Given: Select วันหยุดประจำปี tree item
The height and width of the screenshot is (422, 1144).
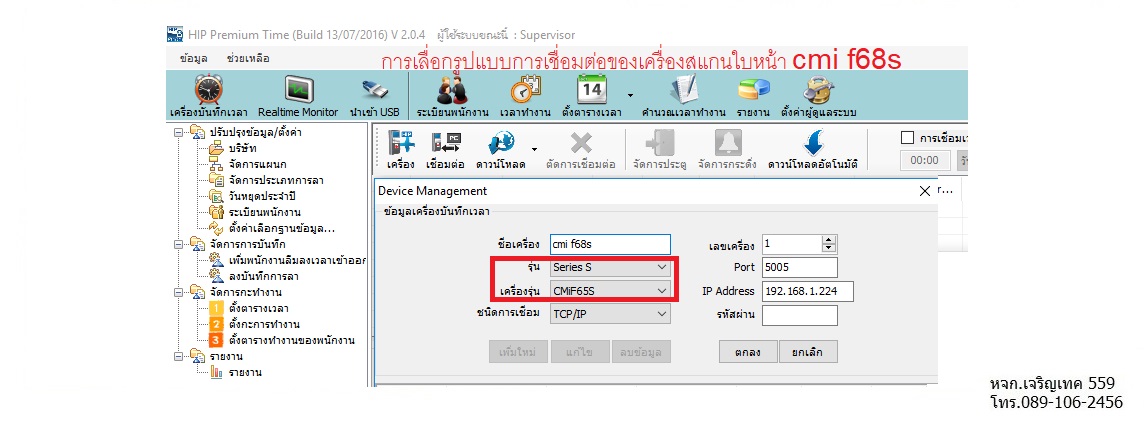Looking at the screenshot, I should pyautogui.click(x=261, y=196).
